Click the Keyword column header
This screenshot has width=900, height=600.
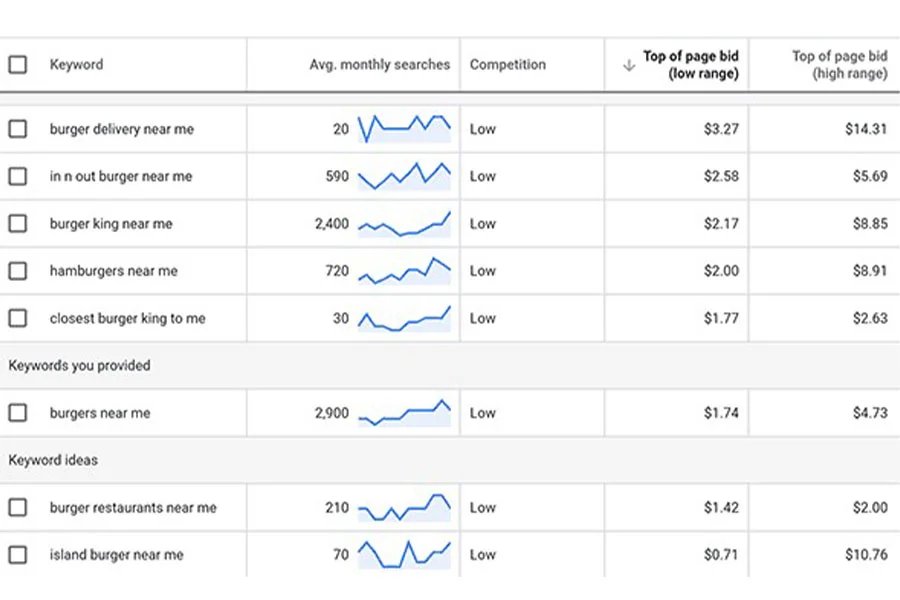(76, 64)
